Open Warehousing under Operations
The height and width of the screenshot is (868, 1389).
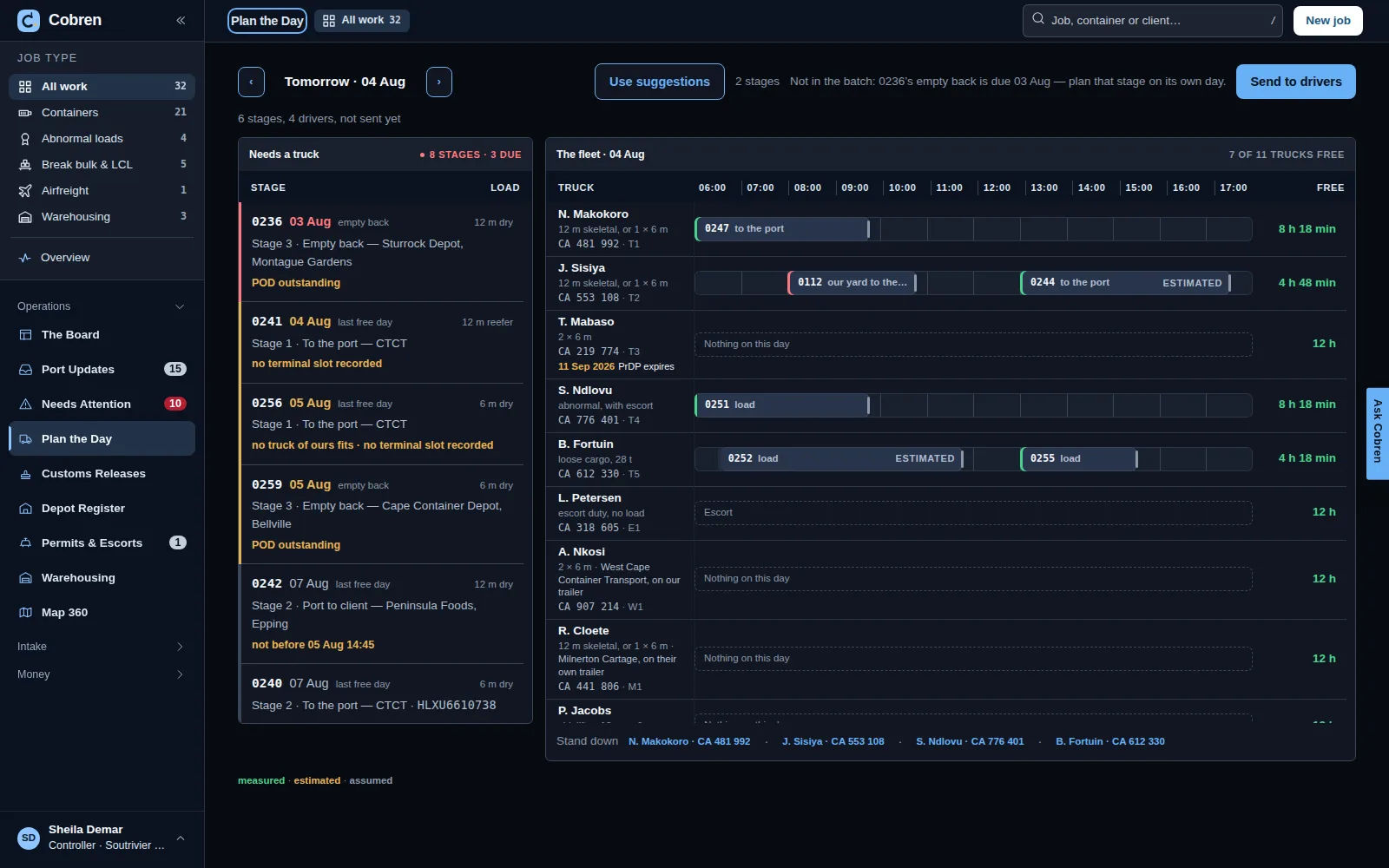click(x=102, y=578)
